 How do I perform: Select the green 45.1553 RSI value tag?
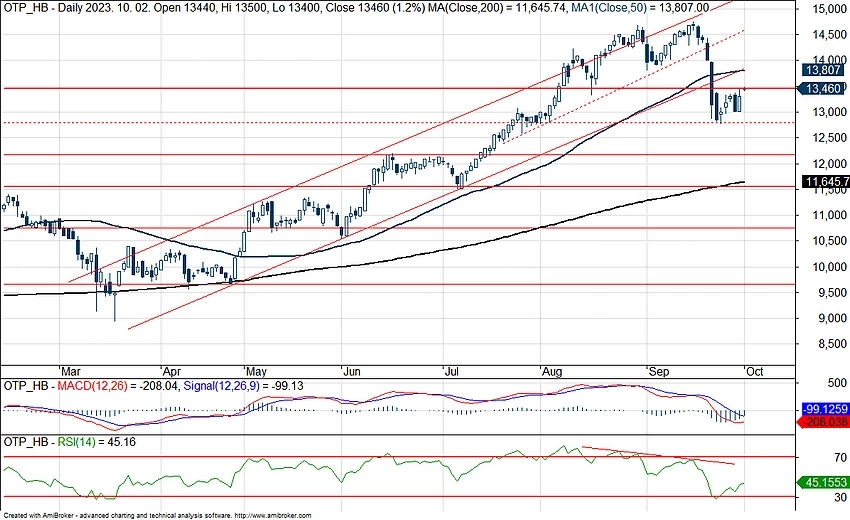click(x=826, y=482)
